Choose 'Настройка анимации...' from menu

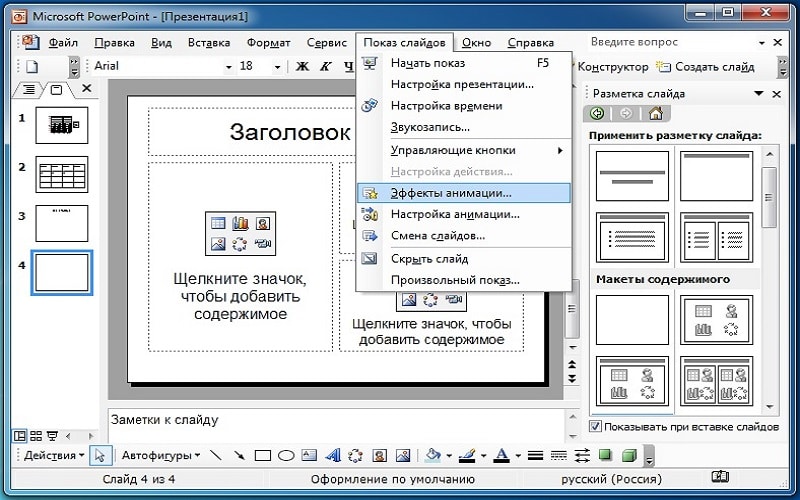(463, 215)
